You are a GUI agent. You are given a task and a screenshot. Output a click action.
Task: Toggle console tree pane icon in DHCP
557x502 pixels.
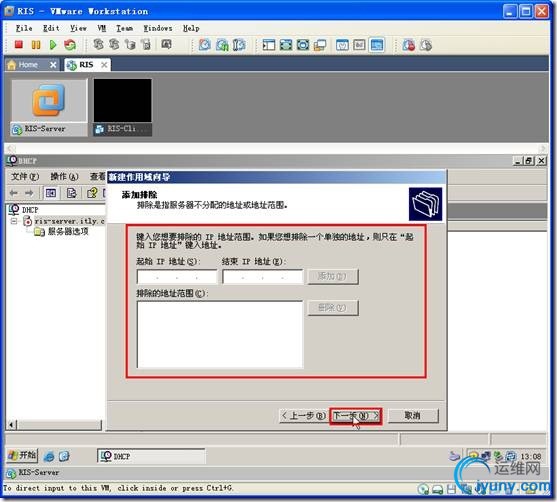pos(51,193)
